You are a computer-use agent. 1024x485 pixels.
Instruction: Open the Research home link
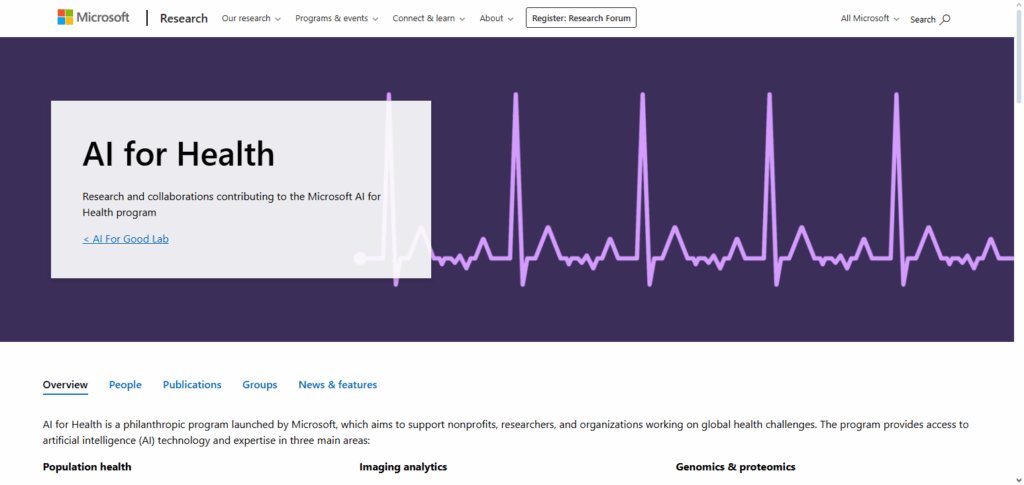[184, 18]
